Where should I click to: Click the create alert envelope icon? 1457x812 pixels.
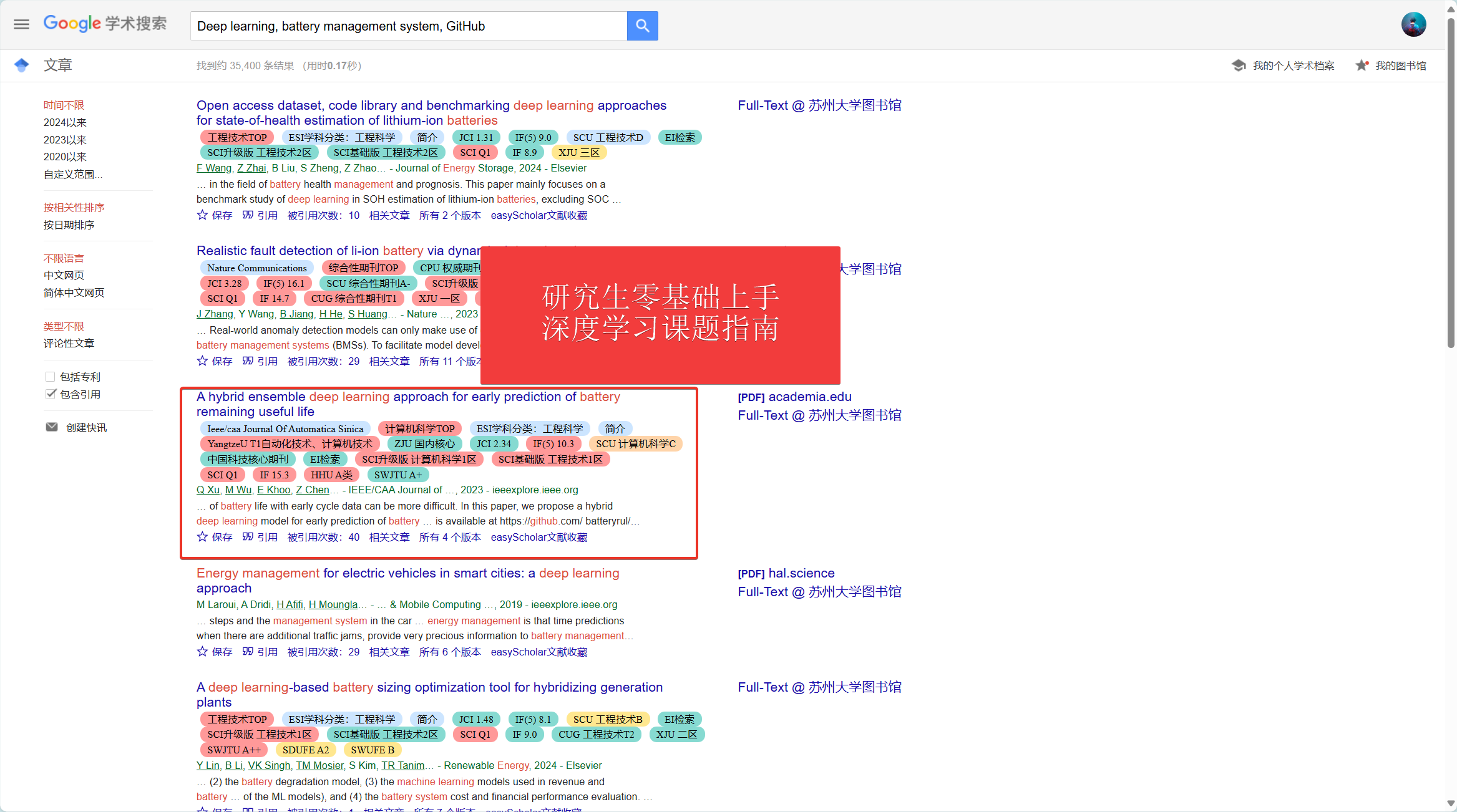[52, 427]
